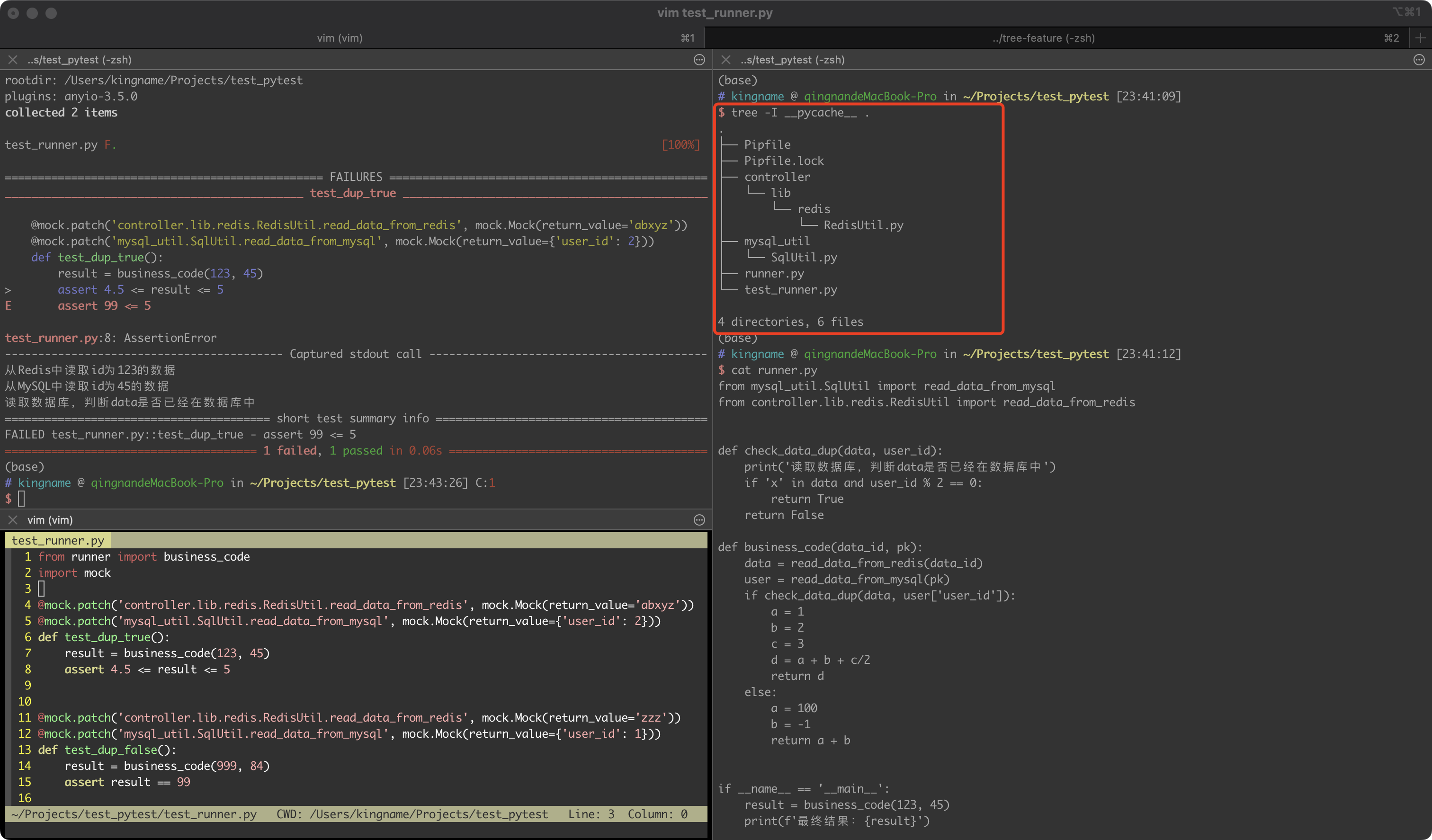Image resolution: width=1432 pixels, height=840 pixels.
Task: Click the controller folder in tree output
Action: (x=778, y=177)
